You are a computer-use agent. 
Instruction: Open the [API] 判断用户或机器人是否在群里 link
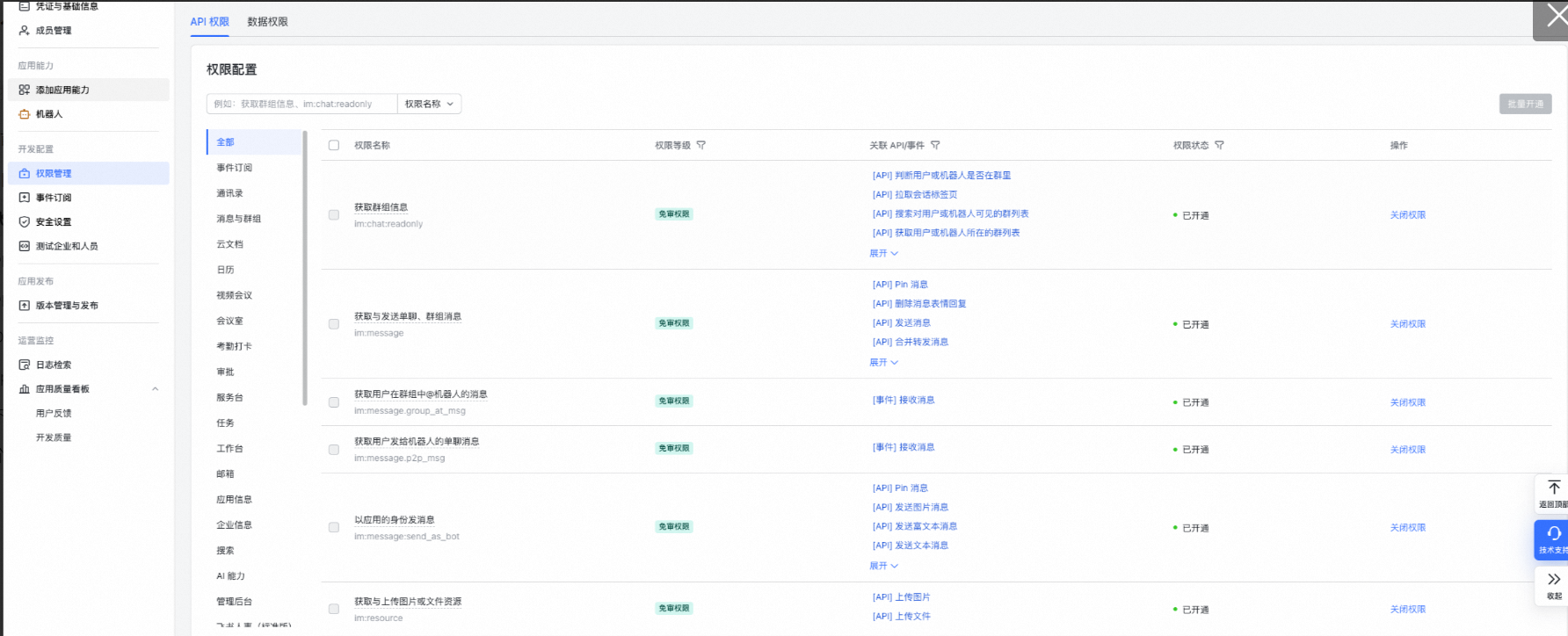point(941,176)
